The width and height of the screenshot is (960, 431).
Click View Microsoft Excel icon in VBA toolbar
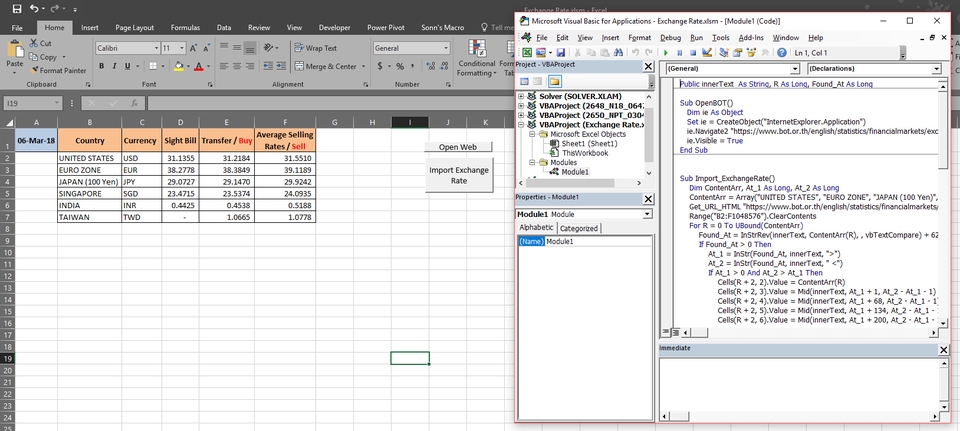point(527,53)
